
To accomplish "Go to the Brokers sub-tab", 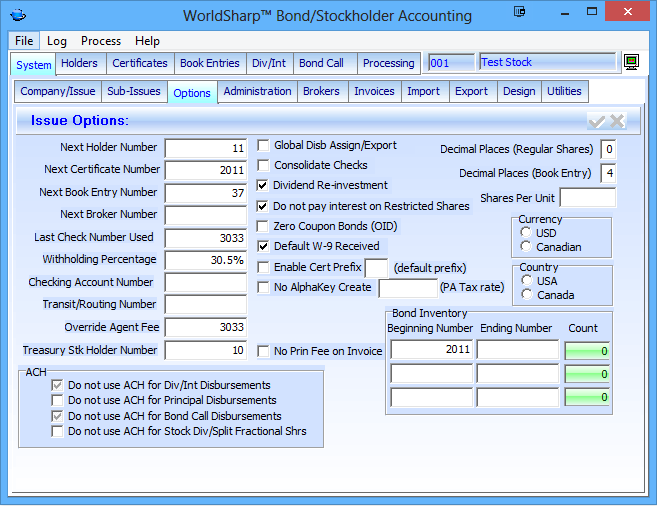I will pyautogui.click(x=321, y=91).
